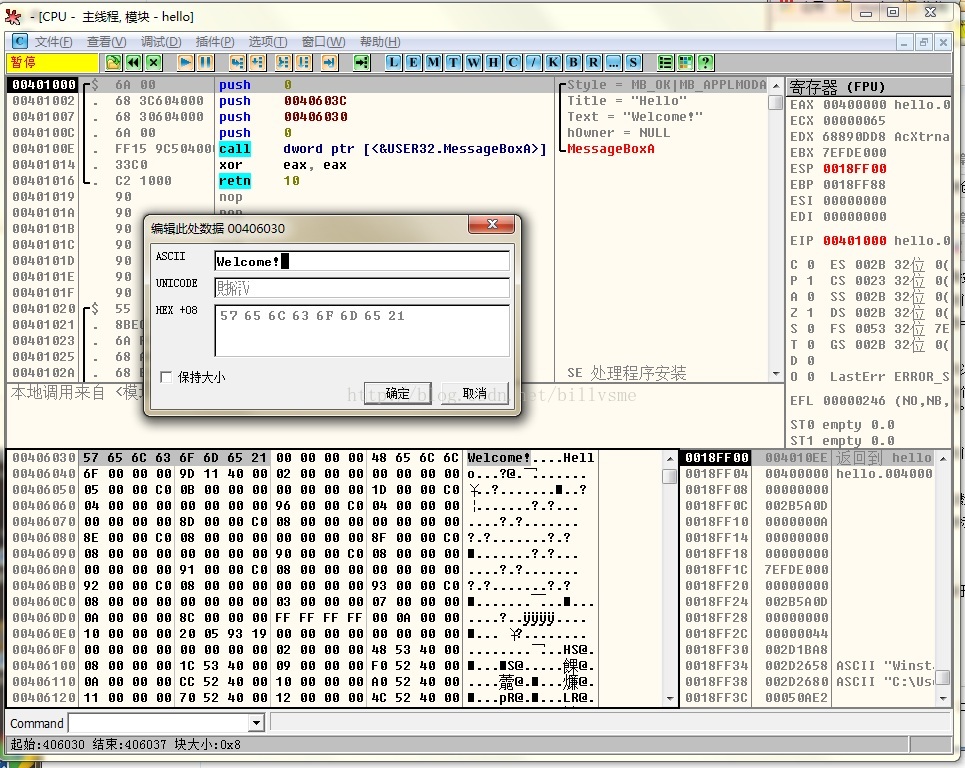Screen dimensions: 965x768
Task: Open debugging options list icon
Action: coord(665,62)
